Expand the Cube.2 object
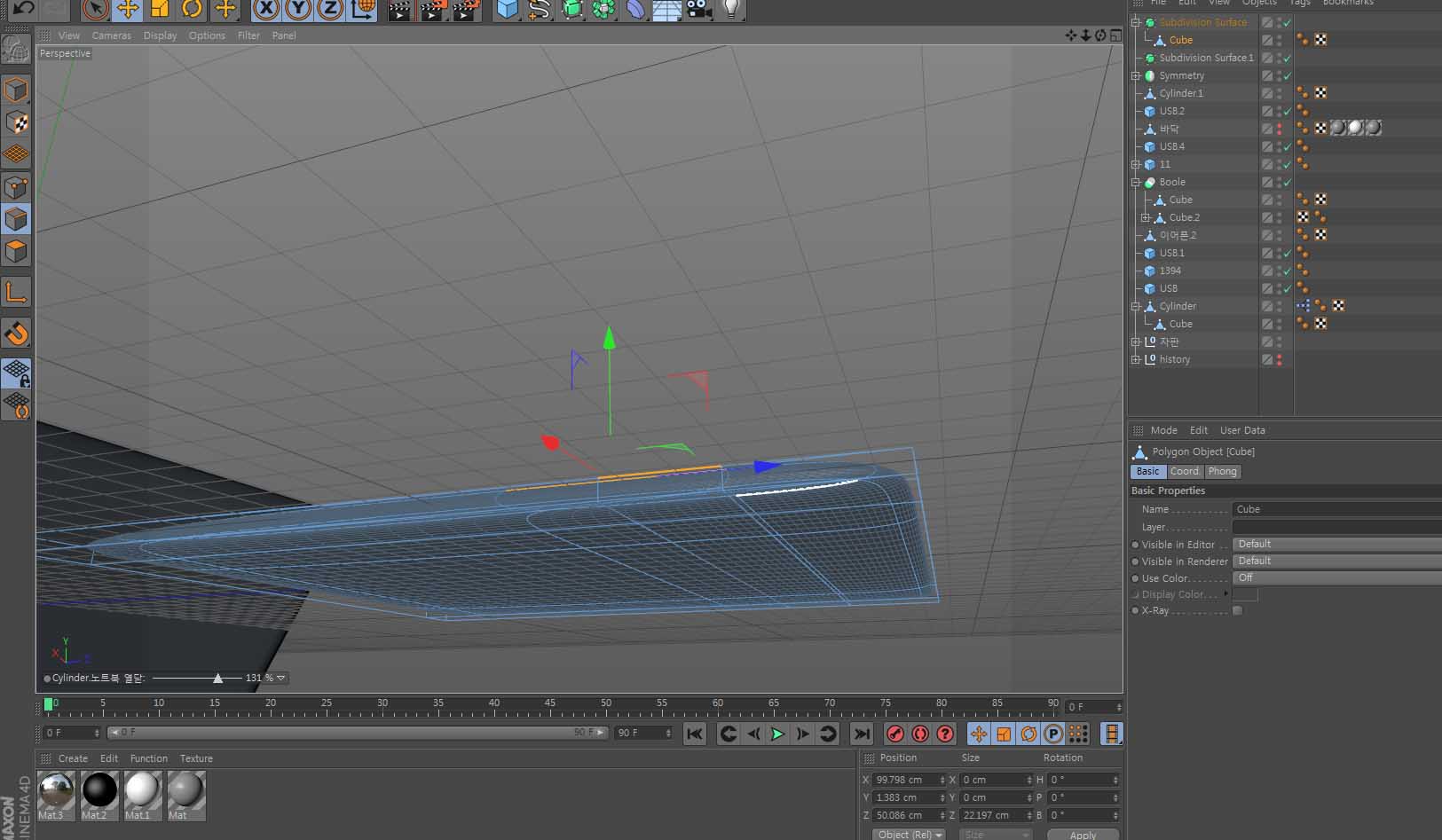This screenshot has width=1442, height=840. coord(1145,217)
